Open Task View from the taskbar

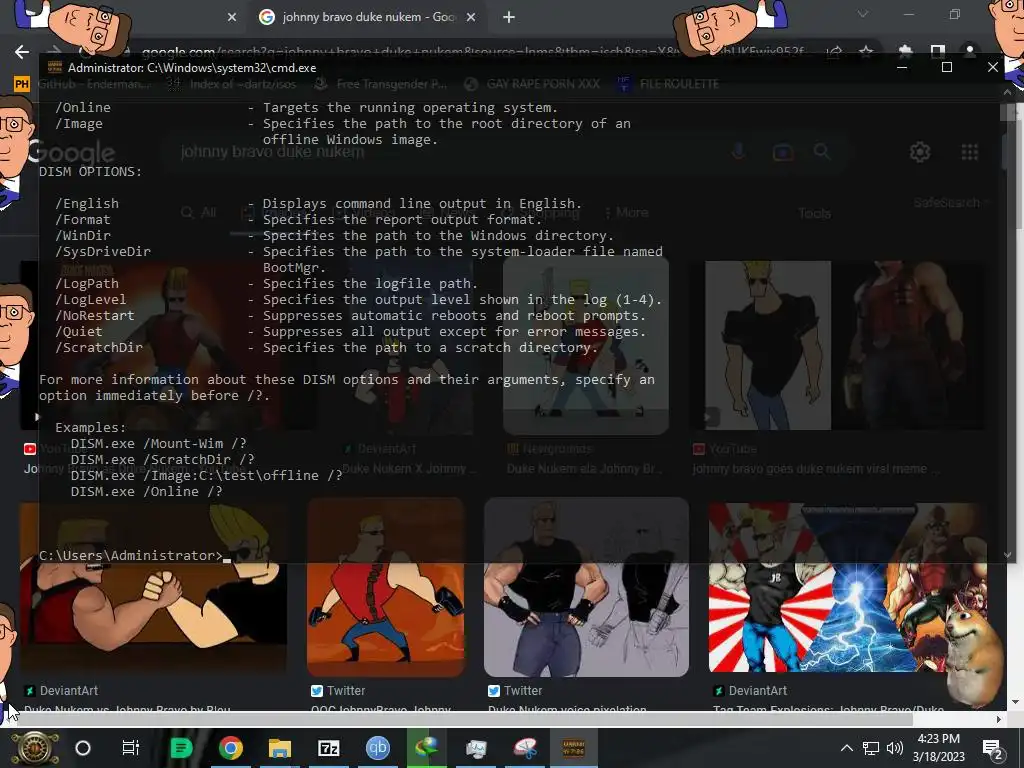131,748
